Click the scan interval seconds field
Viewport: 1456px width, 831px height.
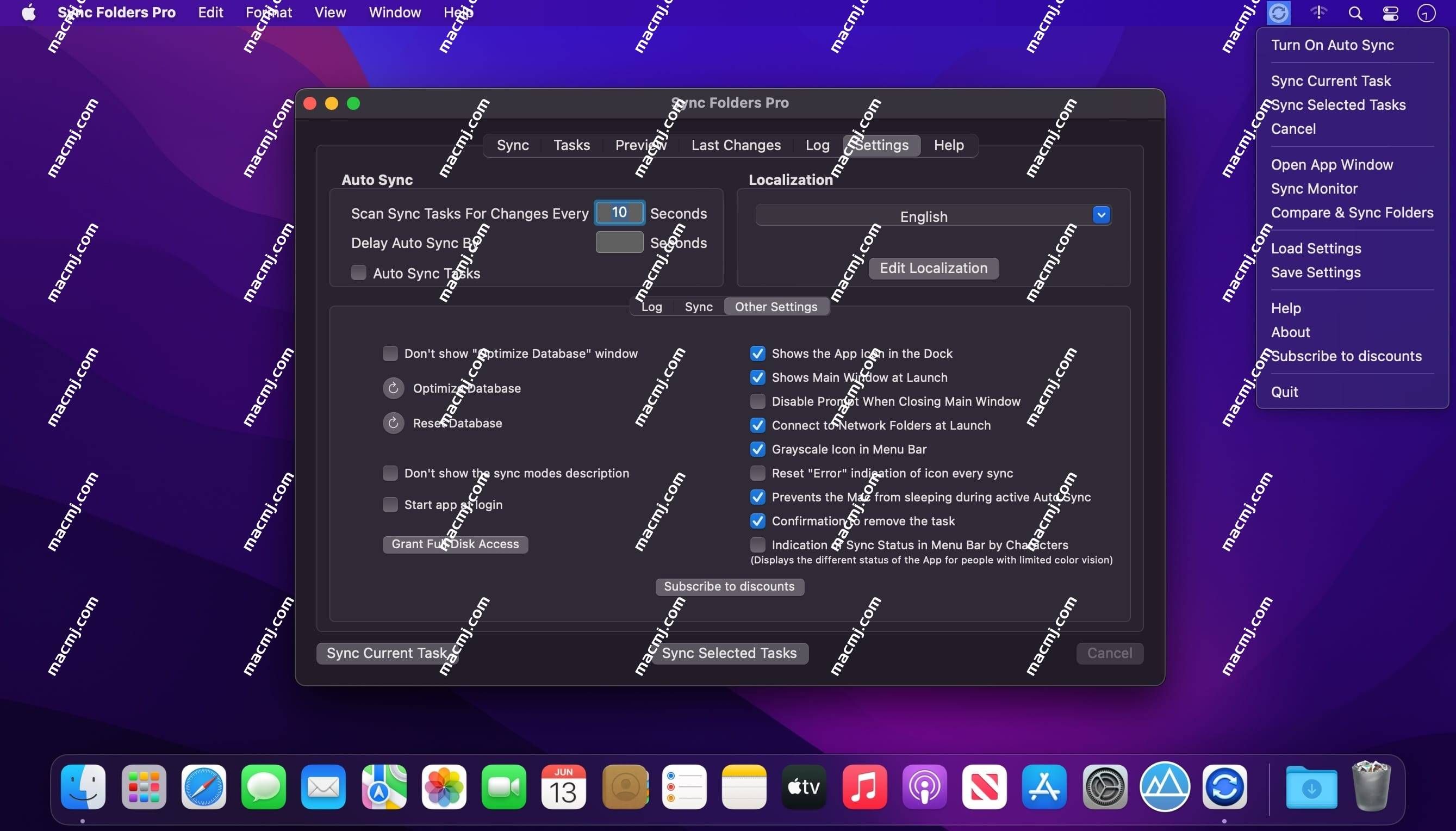coord(620,213)
